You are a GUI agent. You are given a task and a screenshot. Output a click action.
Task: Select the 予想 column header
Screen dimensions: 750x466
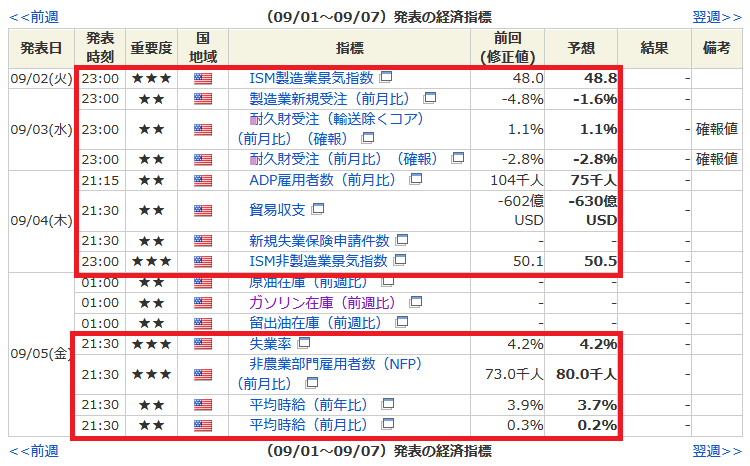(x=581, y=48)
